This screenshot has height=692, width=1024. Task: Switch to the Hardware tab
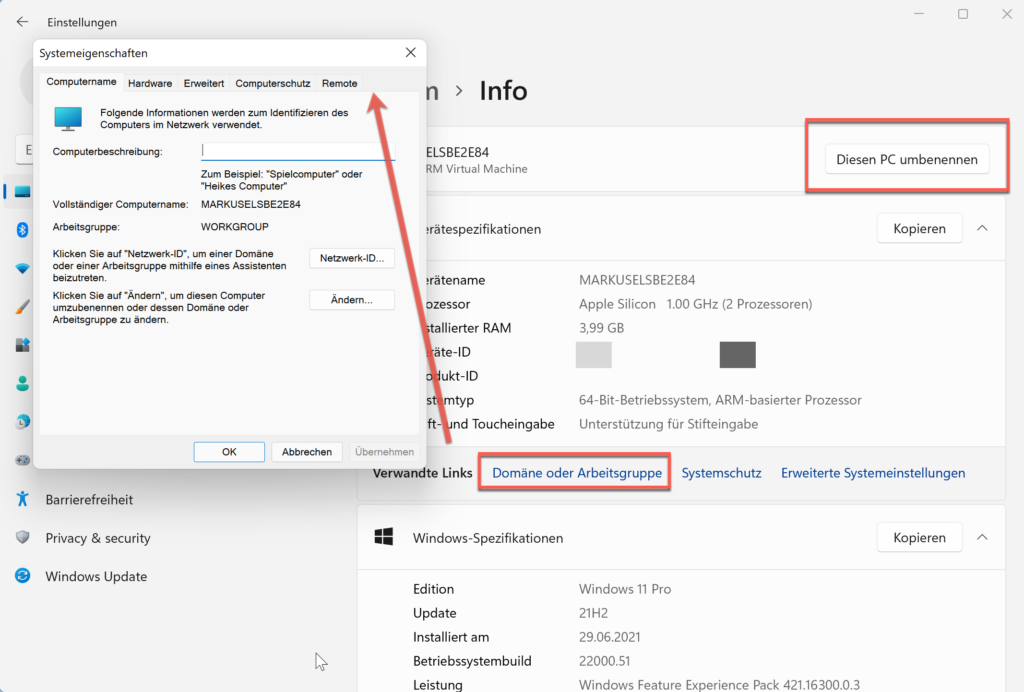click(x=150, y=83)
